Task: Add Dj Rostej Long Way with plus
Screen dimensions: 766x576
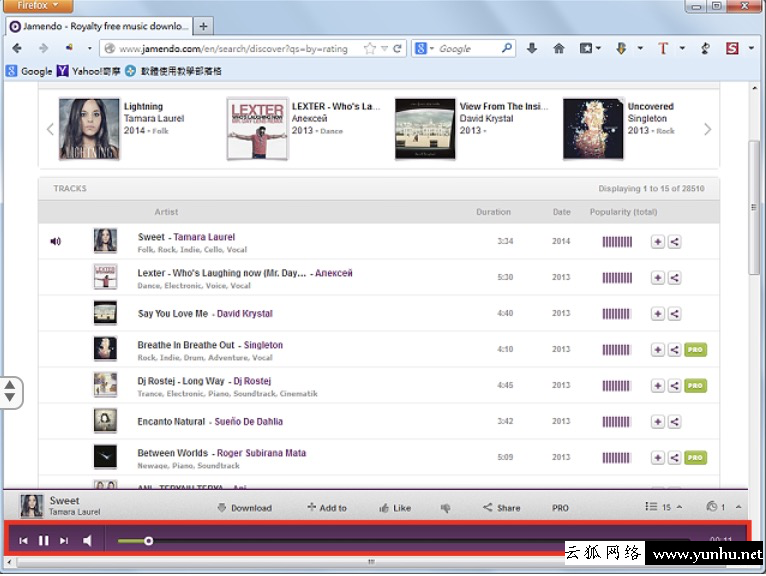Action: [658, 386]
